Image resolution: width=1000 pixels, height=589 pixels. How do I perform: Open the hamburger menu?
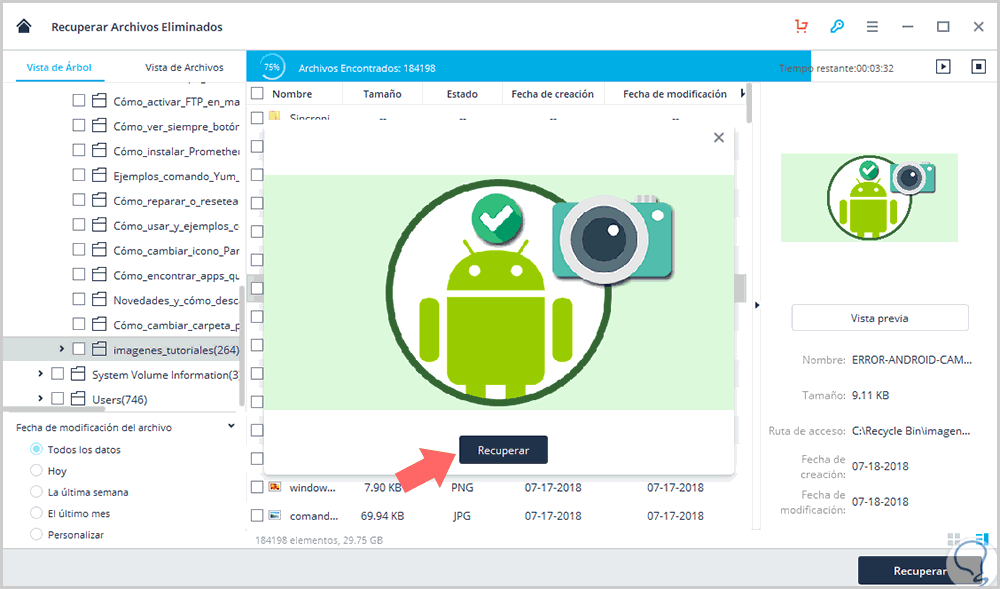[872, 26]
